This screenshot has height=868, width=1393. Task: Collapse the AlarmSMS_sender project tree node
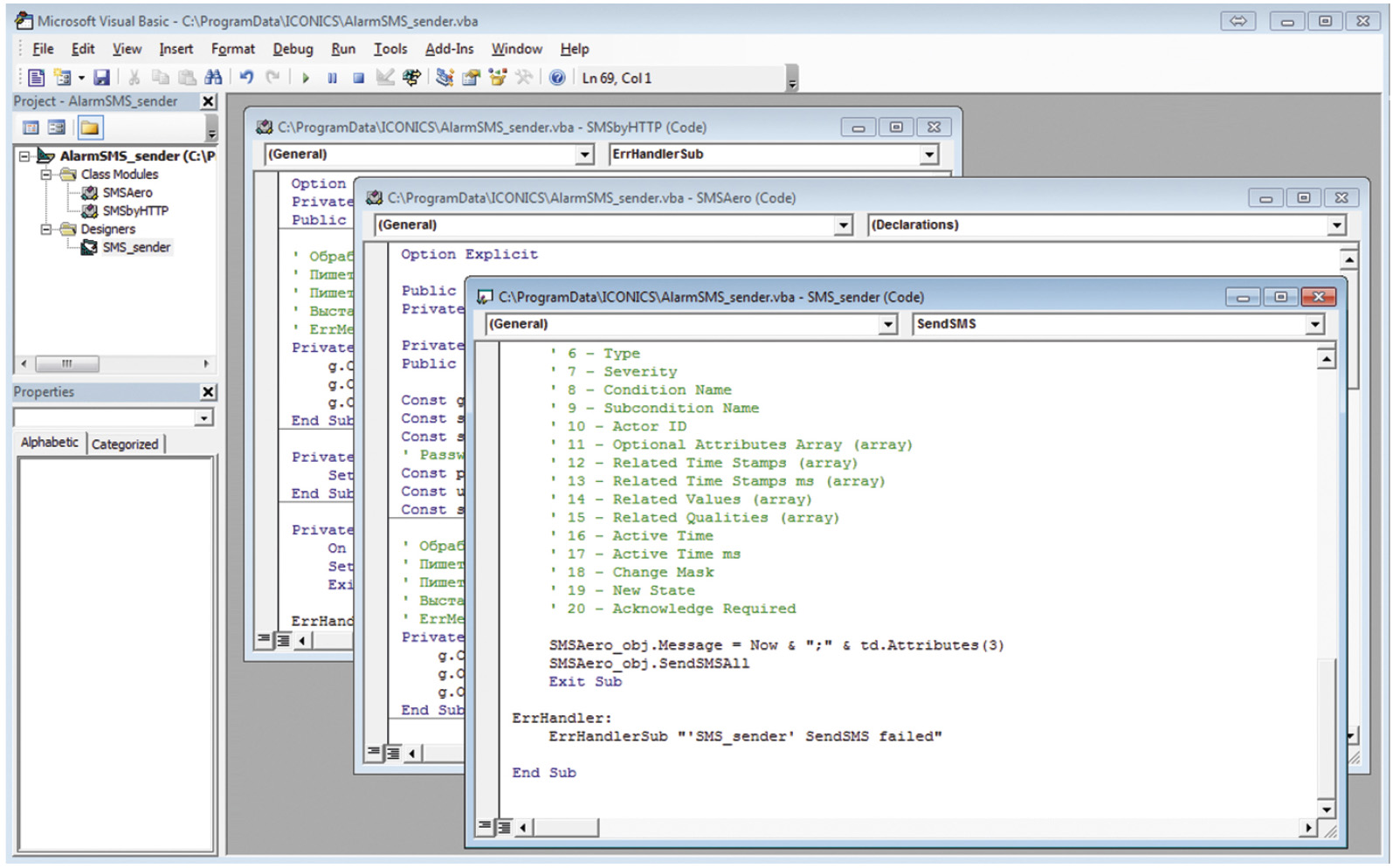tap(24, 156)
